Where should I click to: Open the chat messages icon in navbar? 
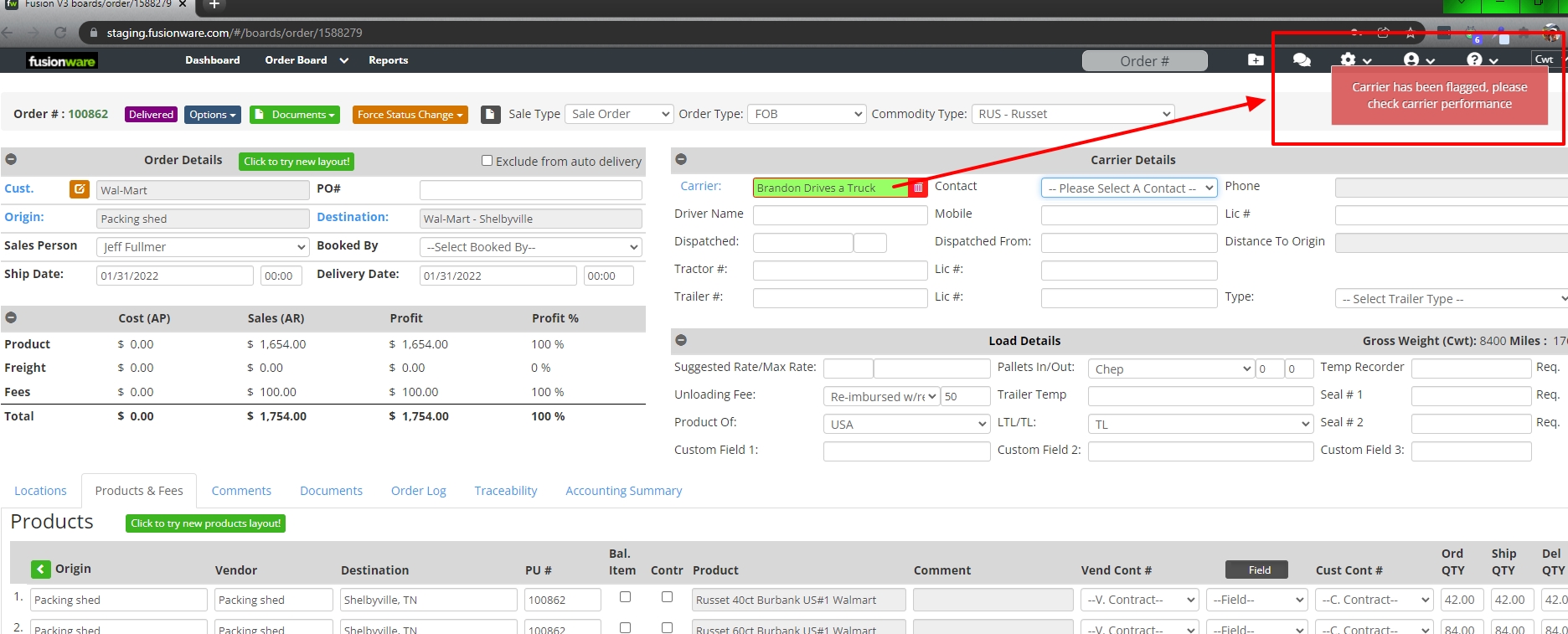(x=1301, y=60)
